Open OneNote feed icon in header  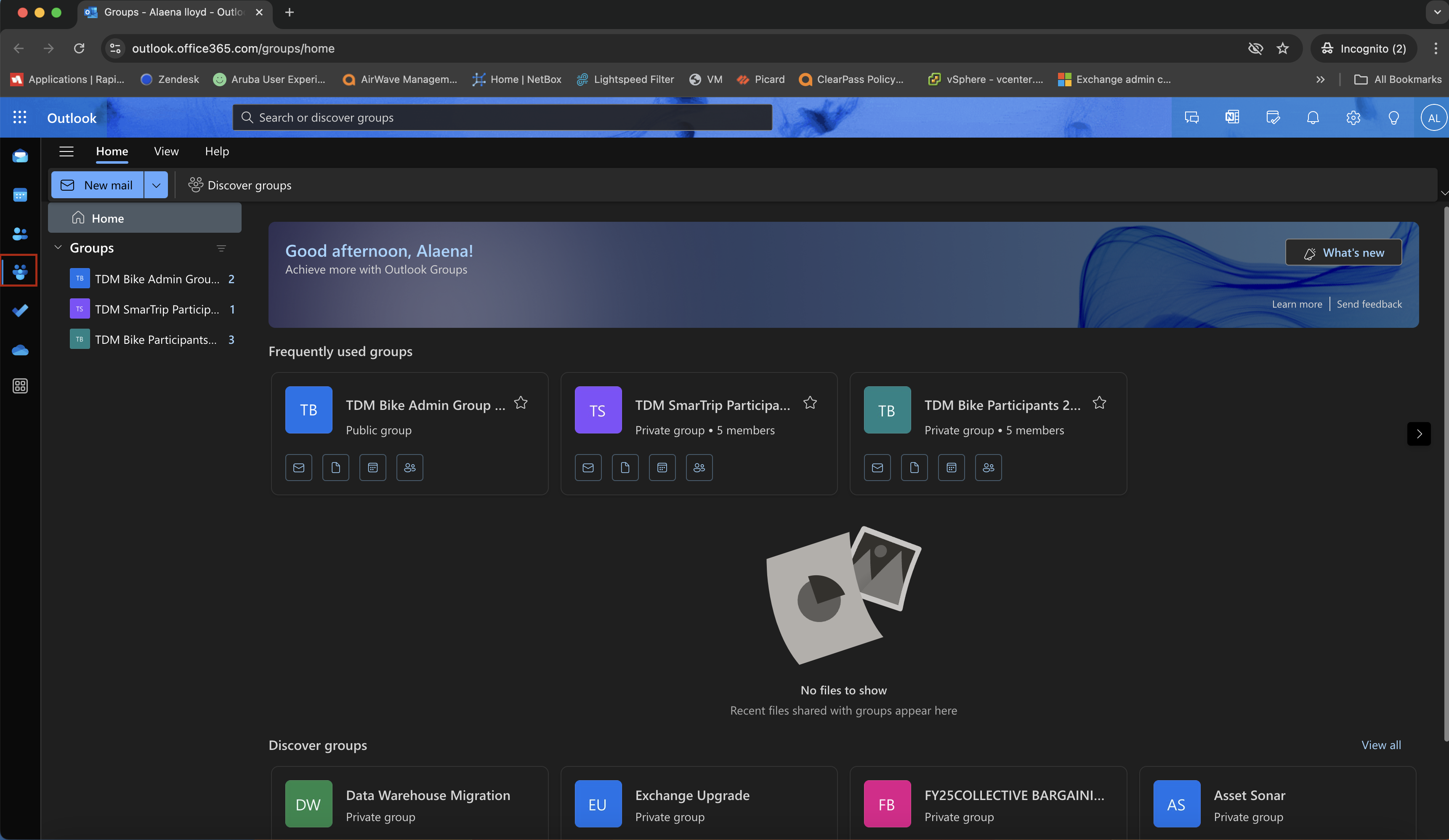click(x=1232, y=117)
